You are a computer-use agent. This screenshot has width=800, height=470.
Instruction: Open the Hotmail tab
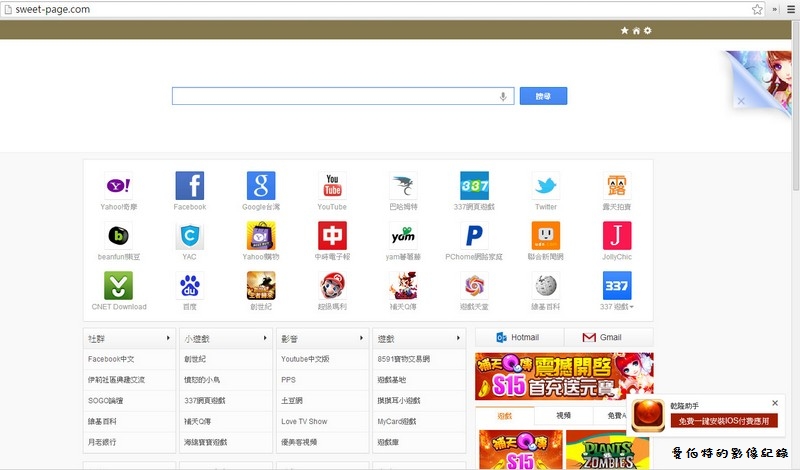pos(519,337)
